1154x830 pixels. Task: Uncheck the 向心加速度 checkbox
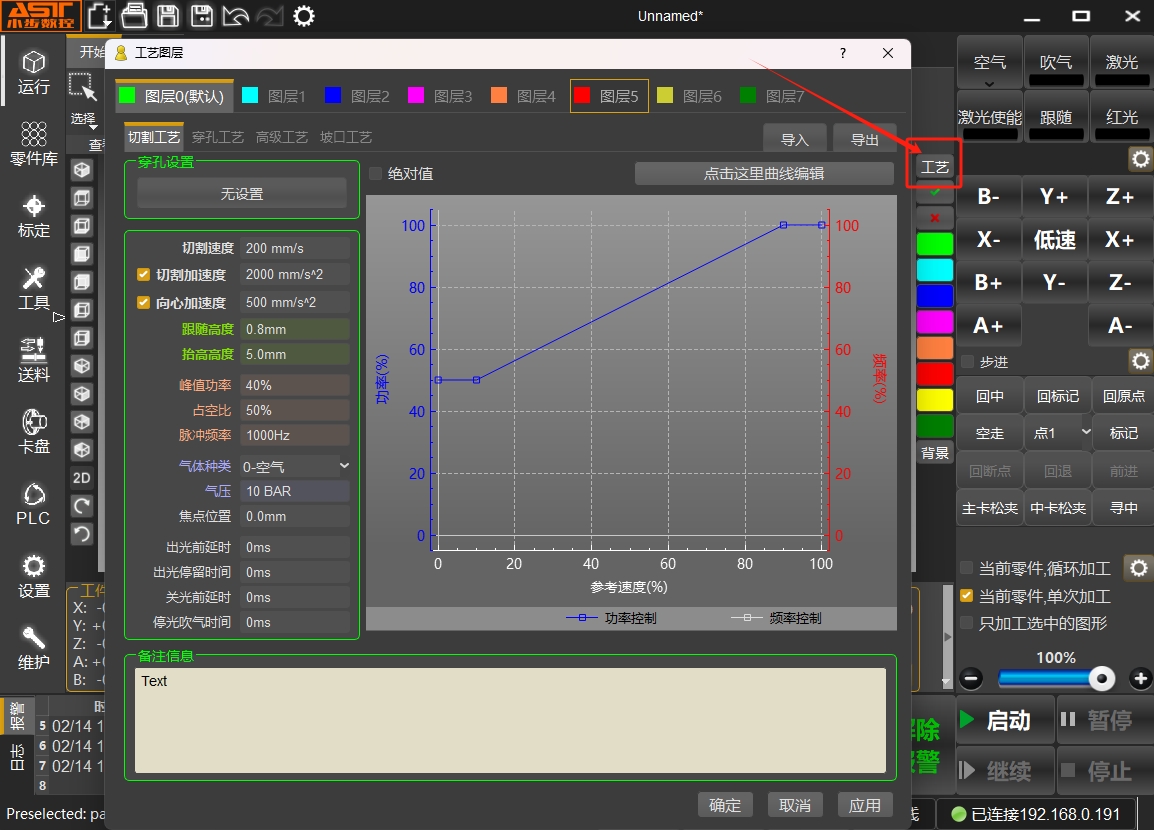[144, 302]
